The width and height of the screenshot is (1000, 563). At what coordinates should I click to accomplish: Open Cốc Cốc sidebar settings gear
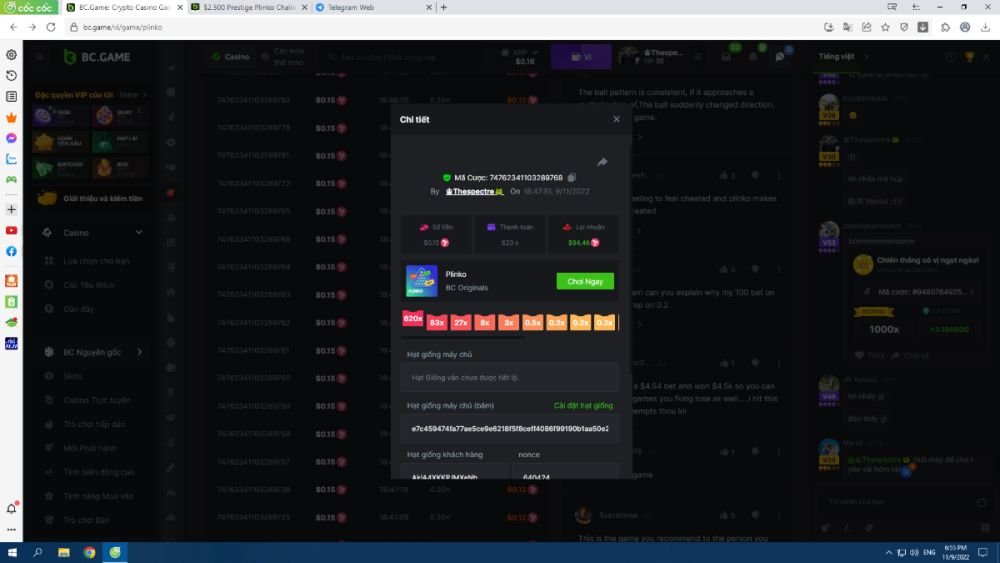tap(11, 55)
